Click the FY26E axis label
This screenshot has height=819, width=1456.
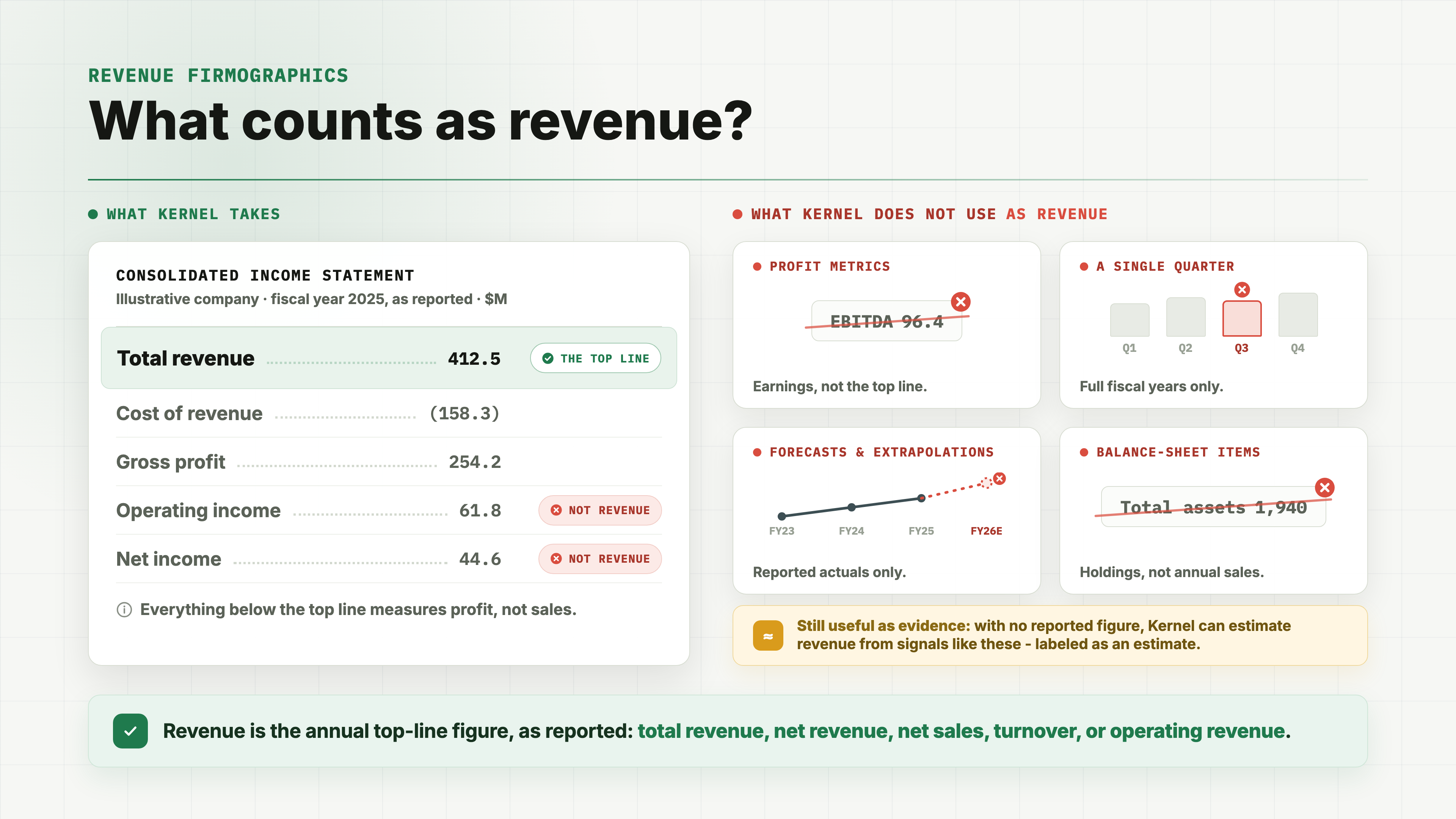point(986,531)
